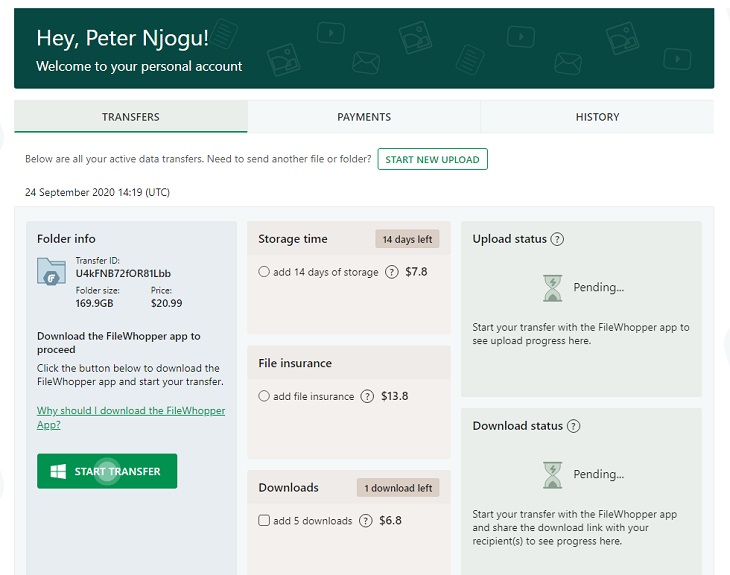Click the $7.8 storage price
The image size is (730, 575).
click(416, 272)
